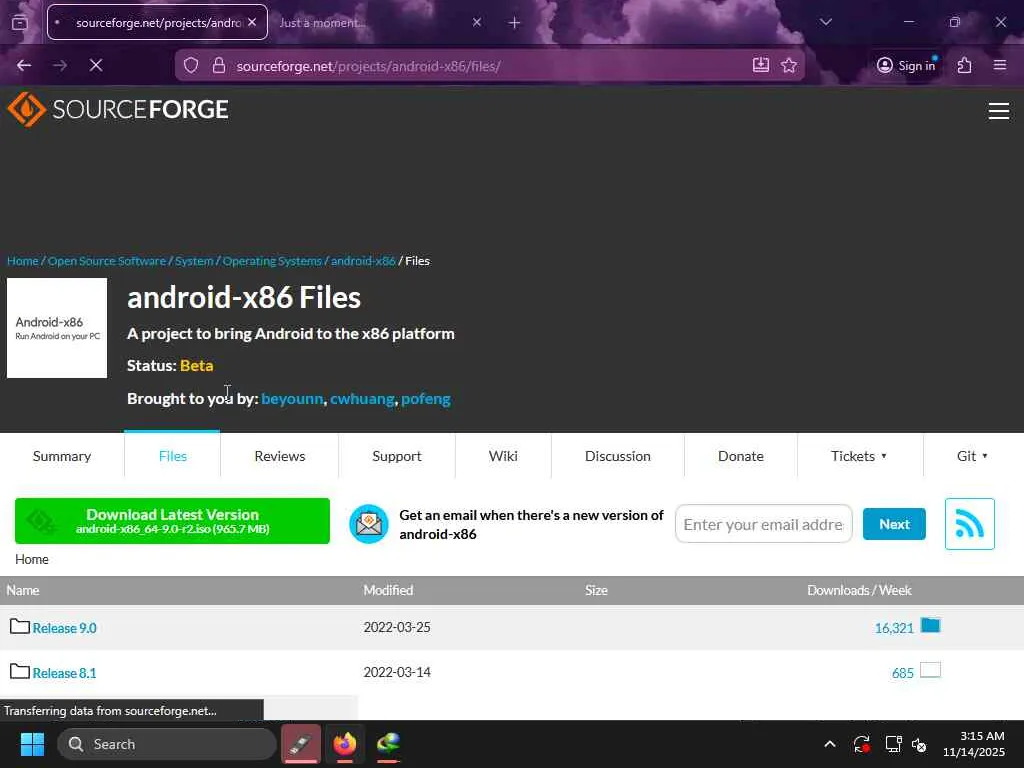1024x768 pixels.
Task: Open Firefox from the taskbar
Action: point(344,744)
